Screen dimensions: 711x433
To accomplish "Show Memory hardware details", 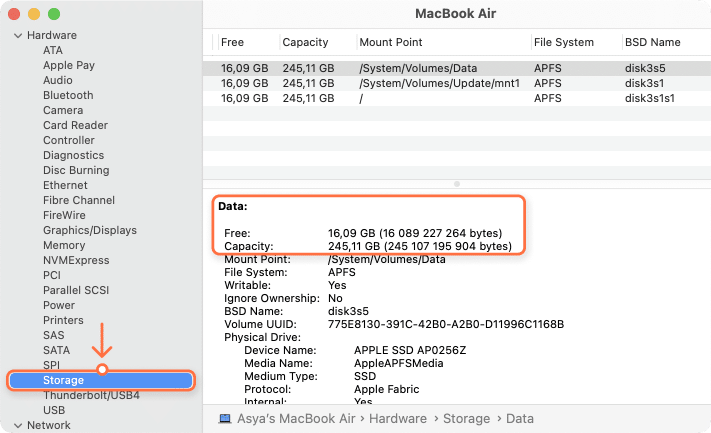I will pos(64,245).
